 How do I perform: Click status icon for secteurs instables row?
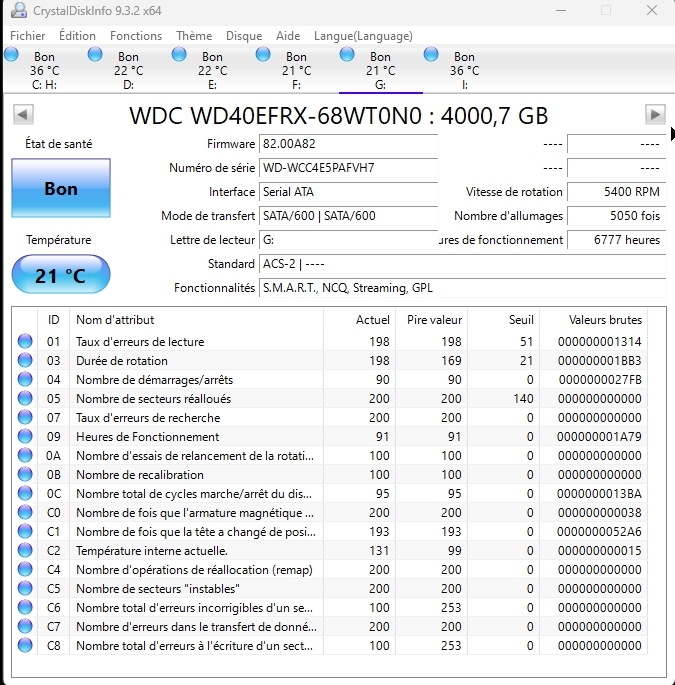click(25, 588)
